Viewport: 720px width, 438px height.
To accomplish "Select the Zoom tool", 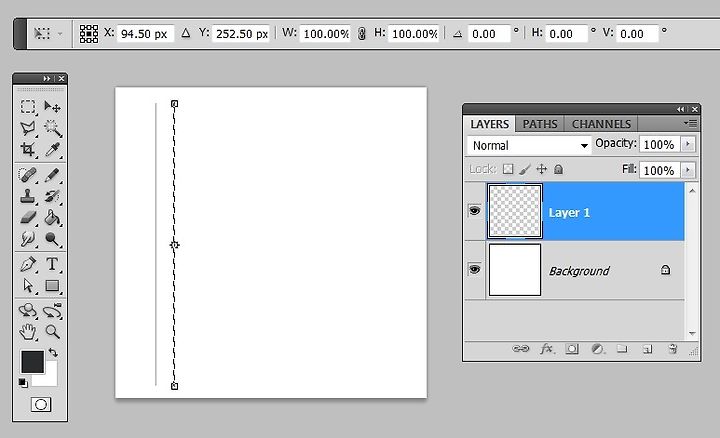I will (x=52, y=331).
